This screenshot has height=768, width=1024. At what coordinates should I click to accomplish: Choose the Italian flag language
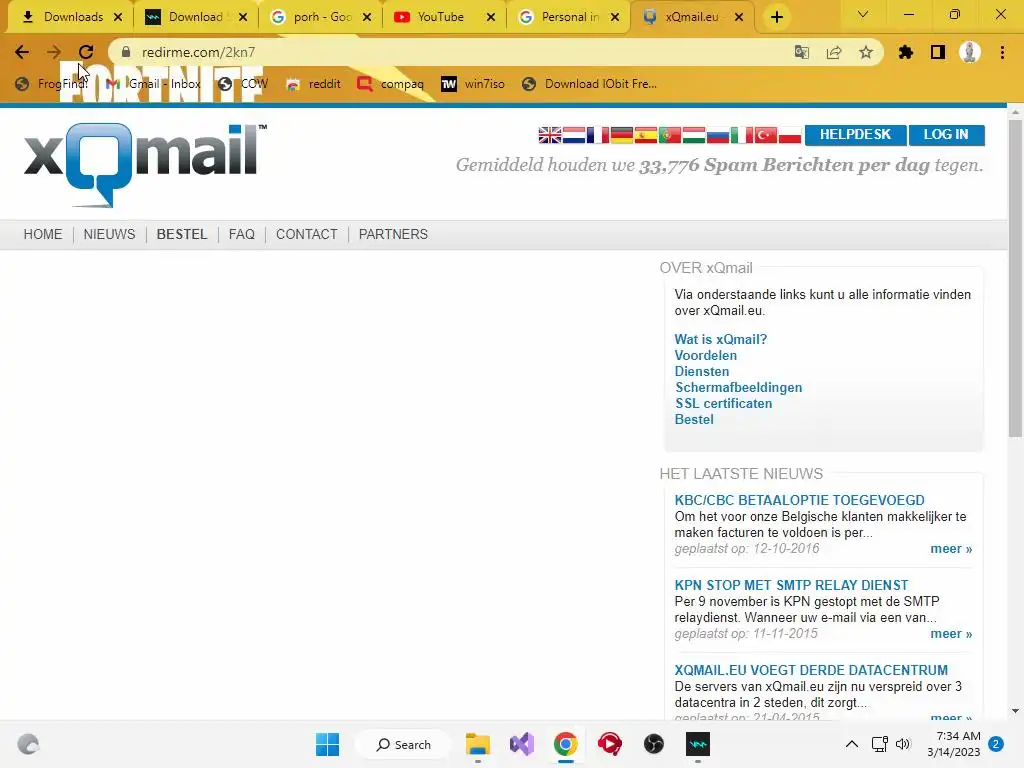point(742,135)
